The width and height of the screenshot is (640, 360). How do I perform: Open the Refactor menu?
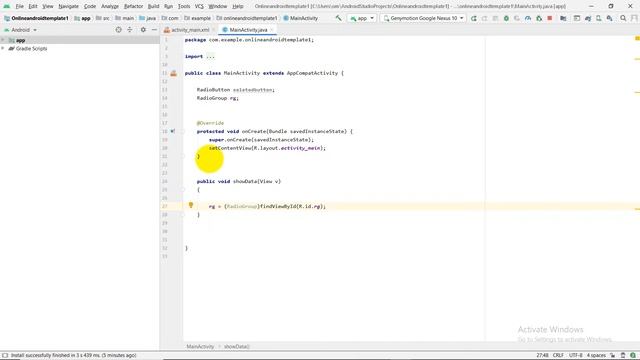tap(133, 6)
